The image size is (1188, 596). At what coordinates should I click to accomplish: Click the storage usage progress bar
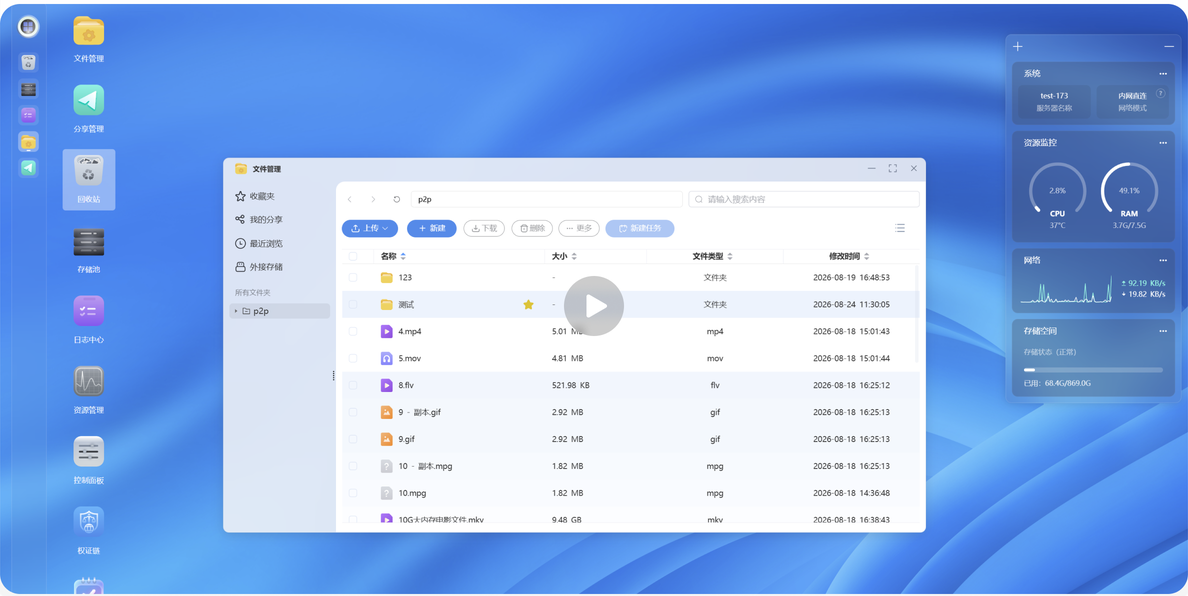tap(1093, 370)
